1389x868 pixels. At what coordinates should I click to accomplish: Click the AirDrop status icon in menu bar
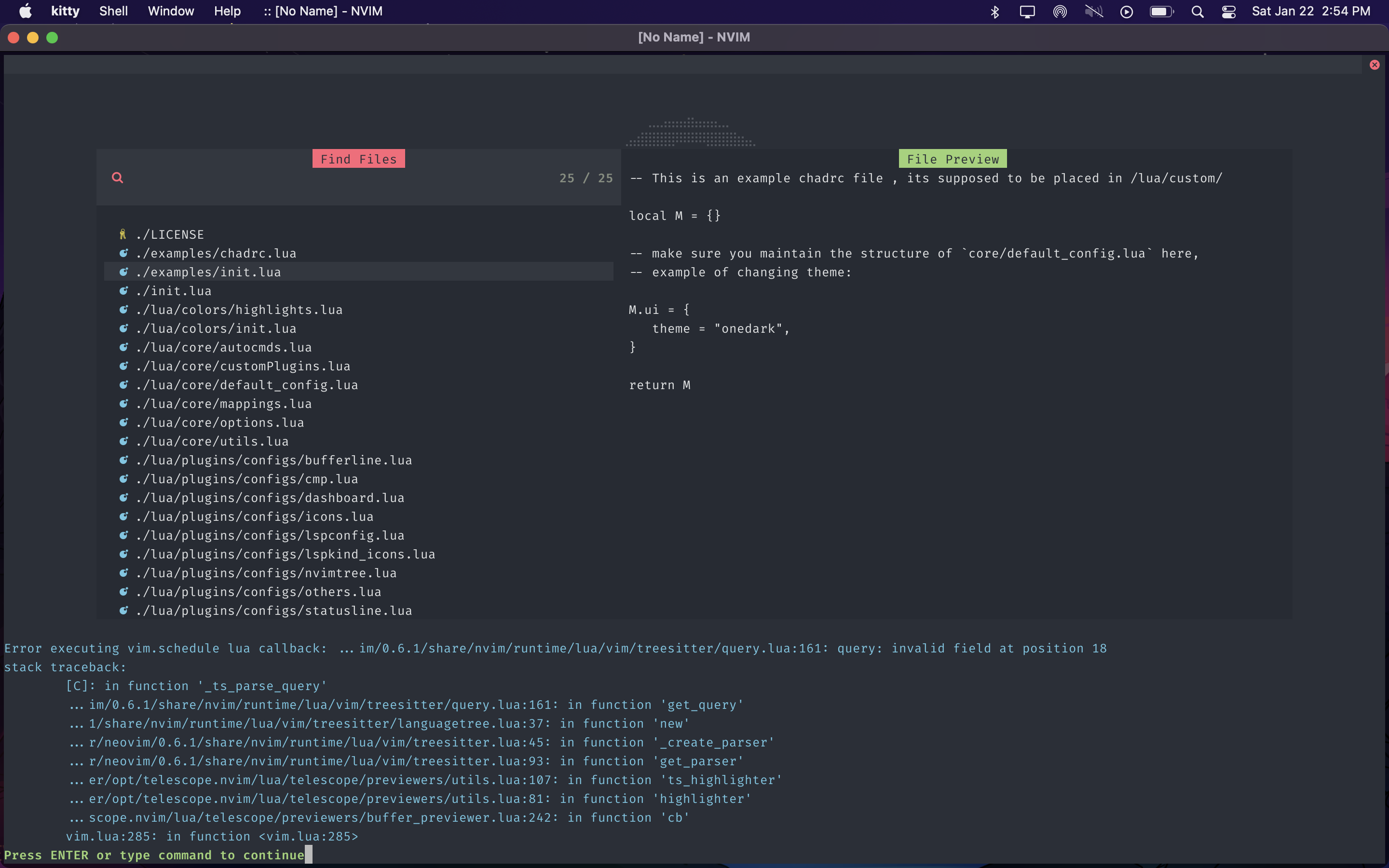pos(1060,12)
